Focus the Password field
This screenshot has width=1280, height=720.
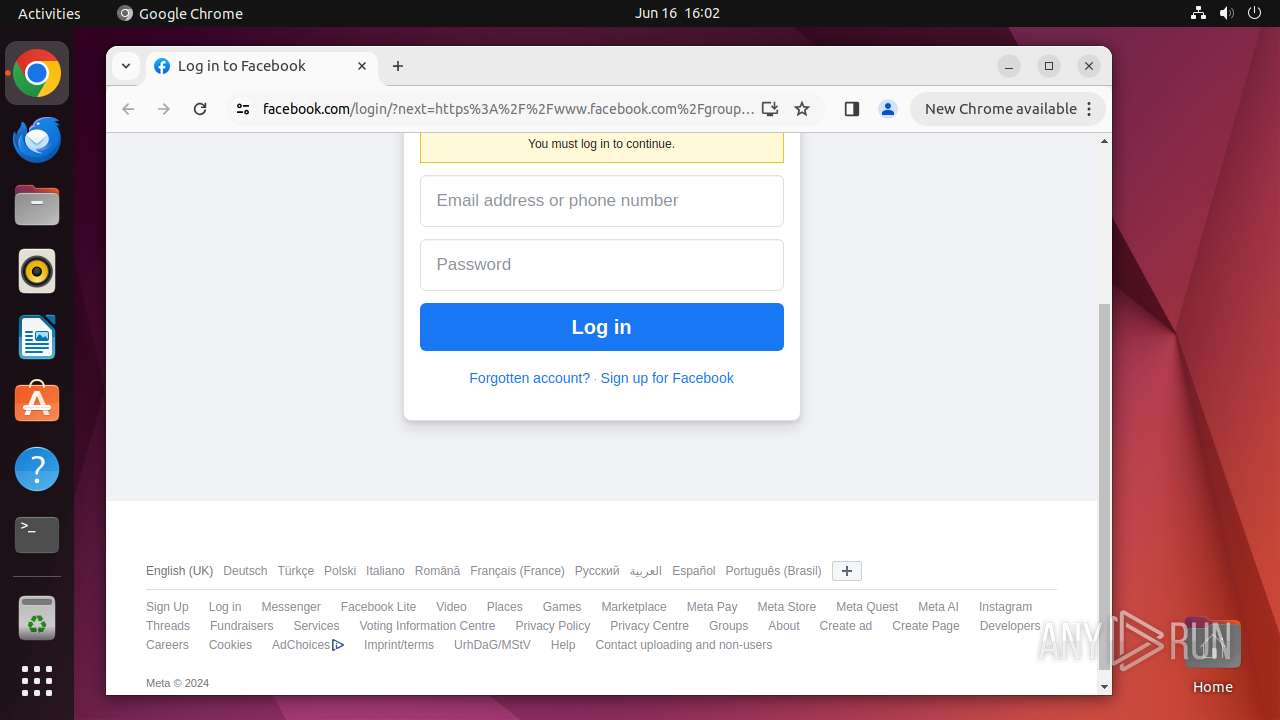point(602,265)
